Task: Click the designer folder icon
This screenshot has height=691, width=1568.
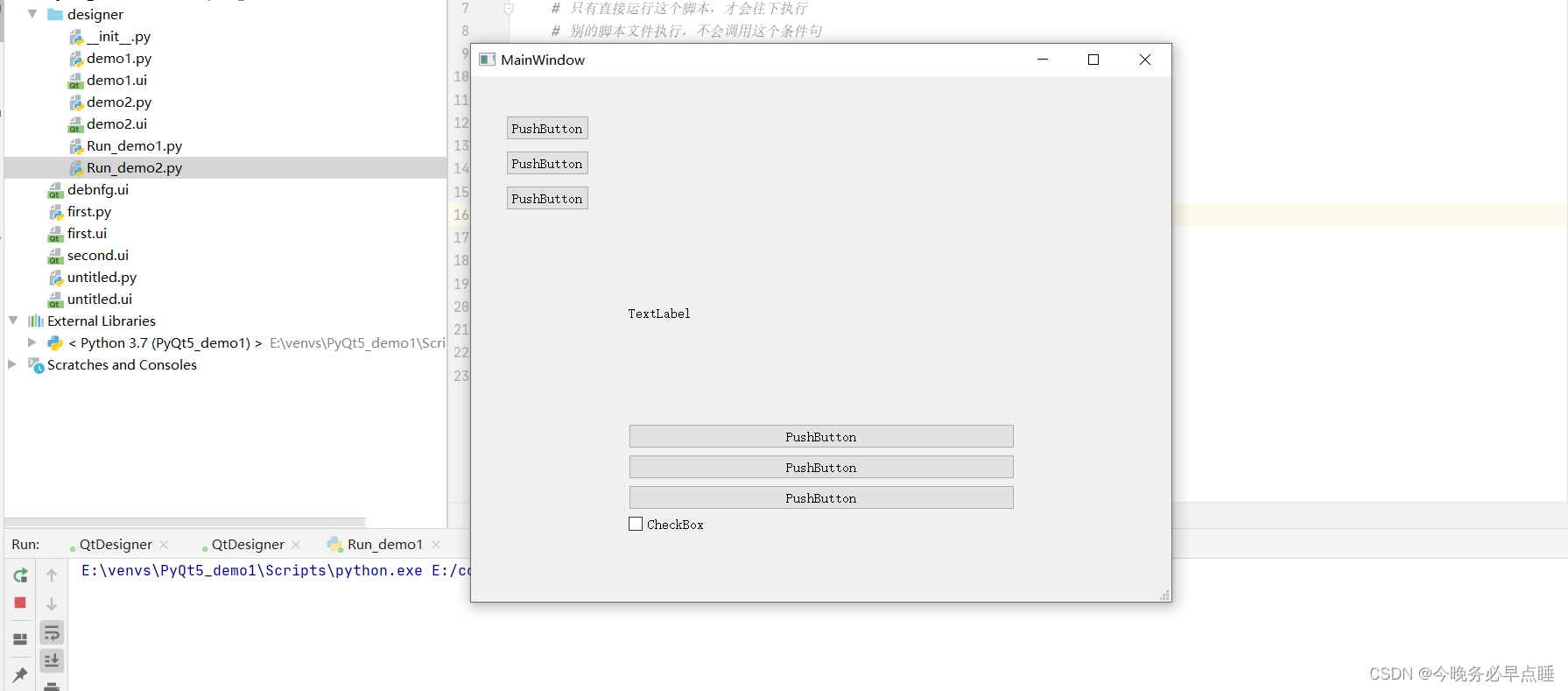Action: [55, 15]
